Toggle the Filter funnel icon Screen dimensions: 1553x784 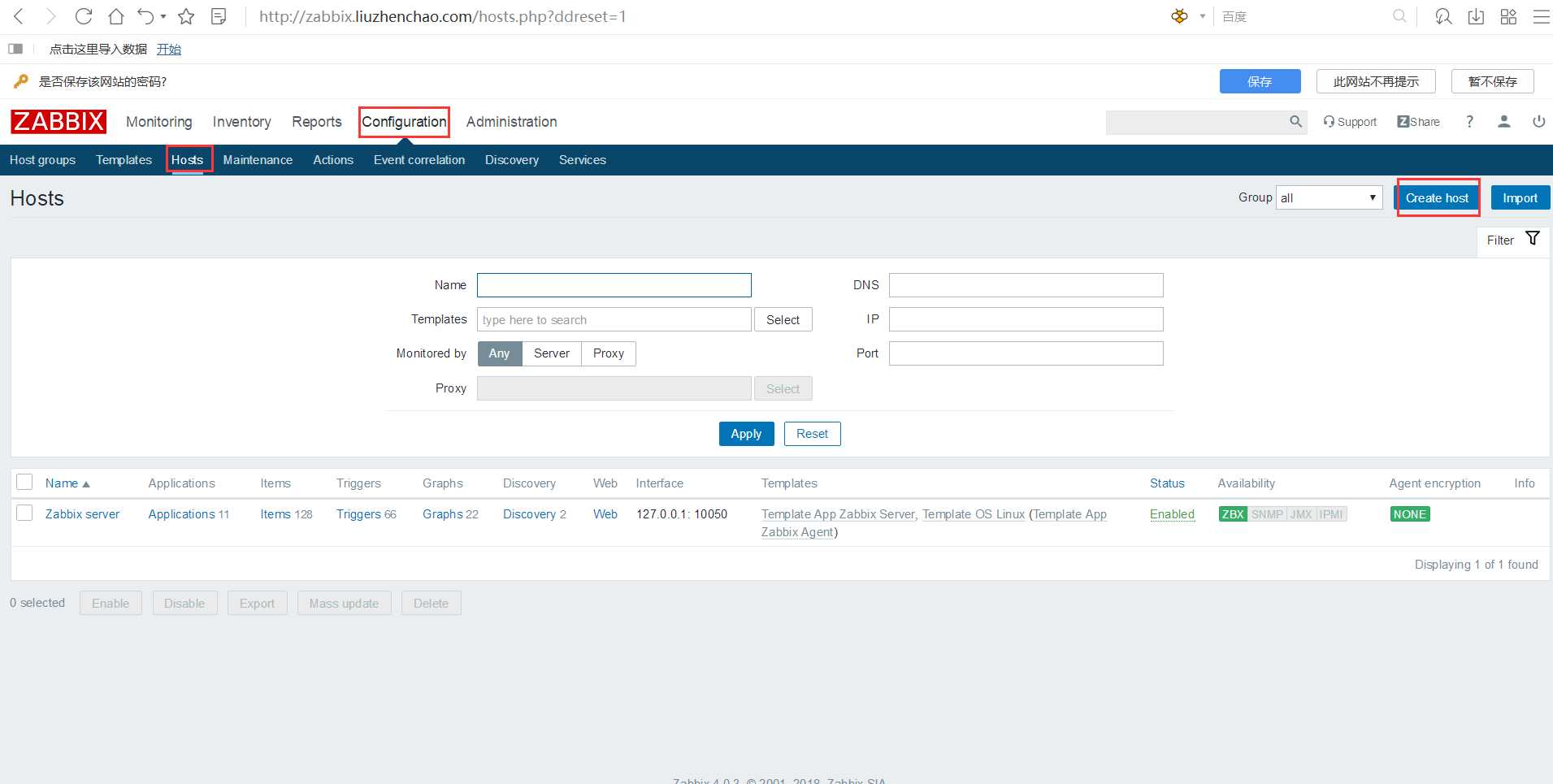pyautogui.click(x=1533, y=239)
